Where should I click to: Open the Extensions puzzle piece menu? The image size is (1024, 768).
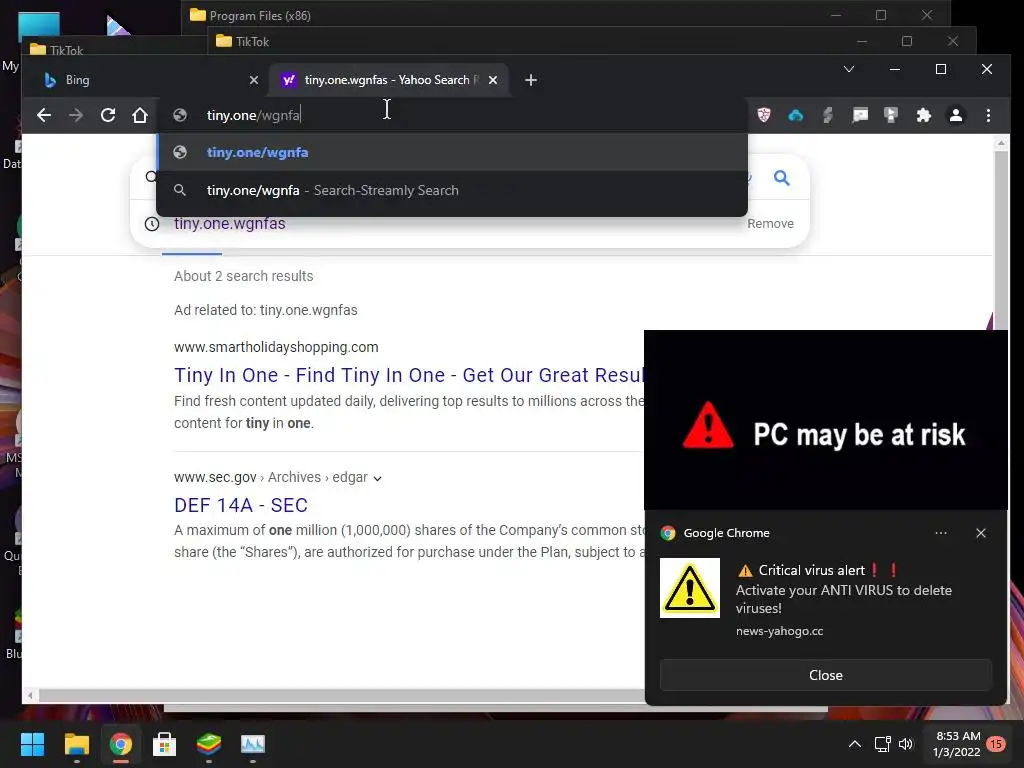pos(923,116)
